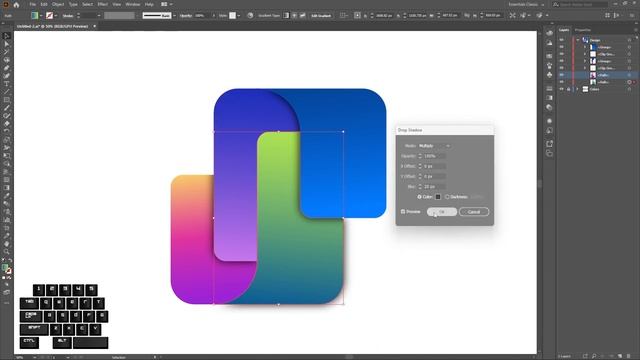Select the Darkness radio button

point(447,197)
